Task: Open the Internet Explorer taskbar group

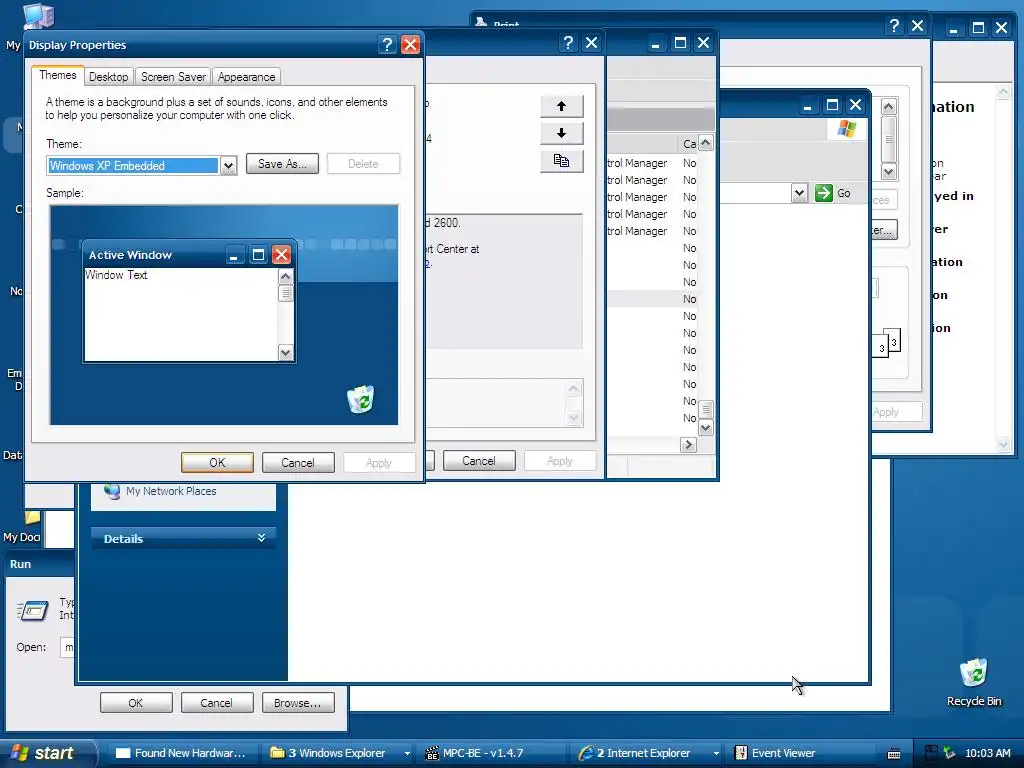Action: click(x=648, y=753)
